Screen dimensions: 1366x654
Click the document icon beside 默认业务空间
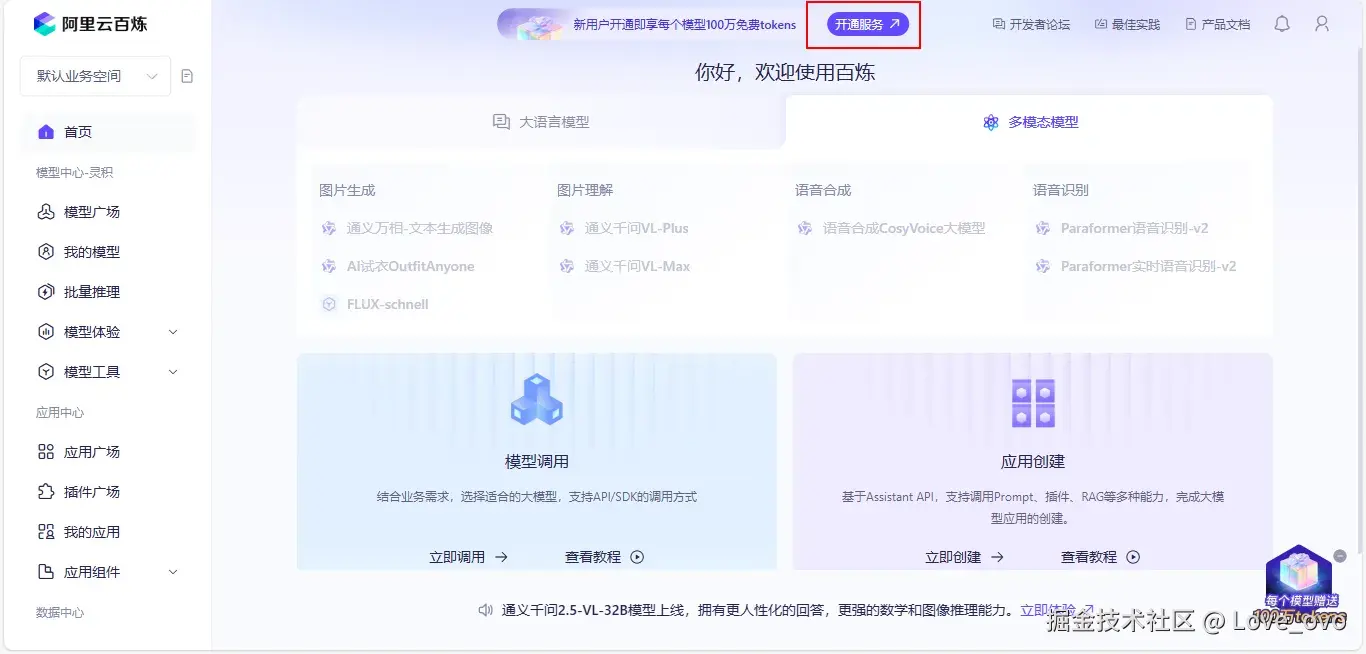[187, 76]
